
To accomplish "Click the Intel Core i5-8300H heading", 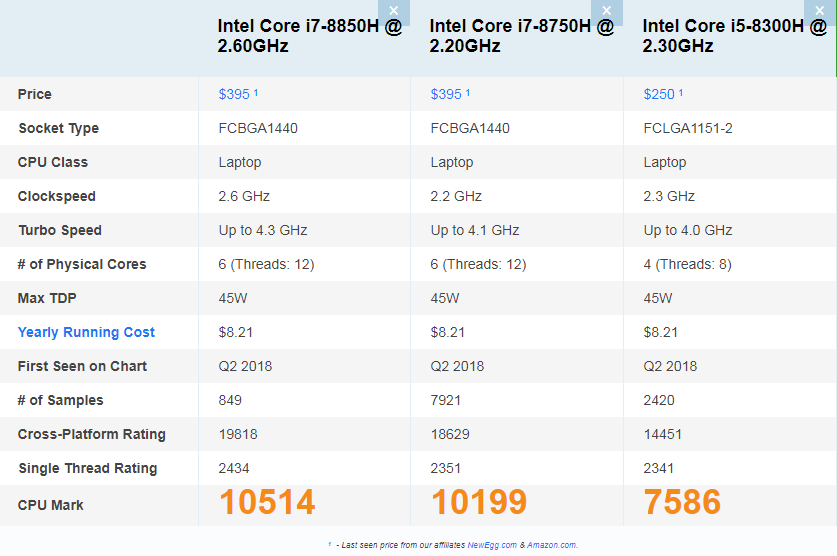I will [x=734, y=36].
